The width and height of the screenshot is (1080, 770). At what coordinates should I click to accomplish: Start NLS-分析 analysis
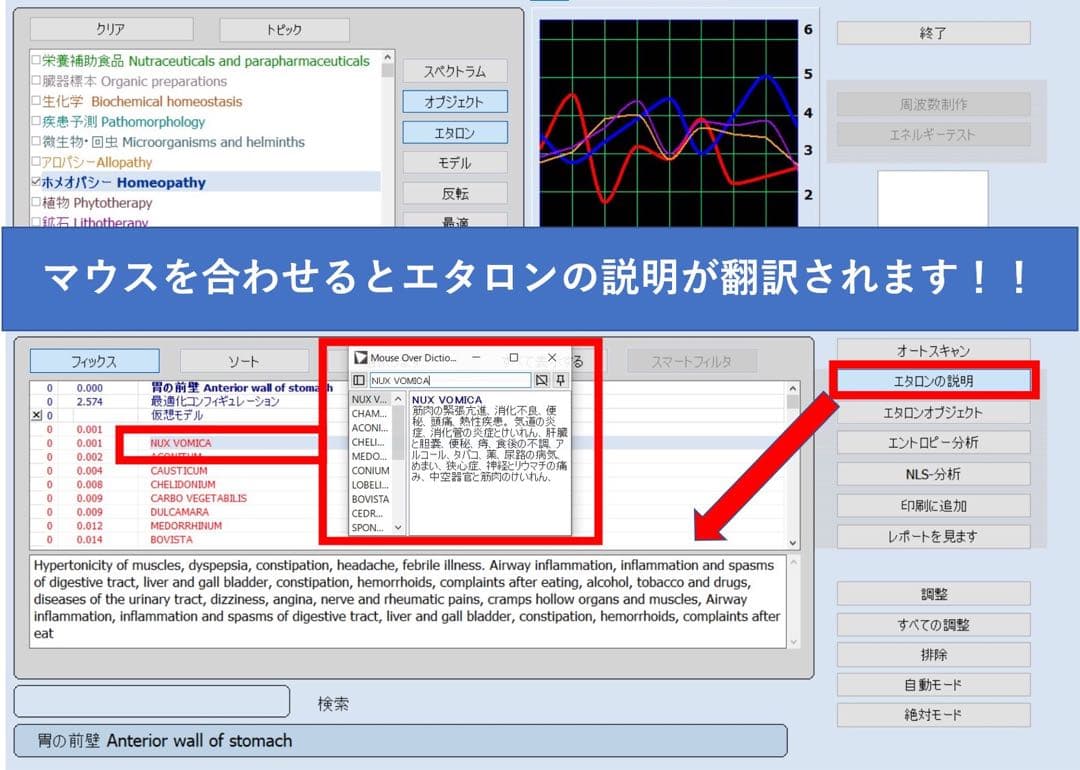tap(932, 473)
